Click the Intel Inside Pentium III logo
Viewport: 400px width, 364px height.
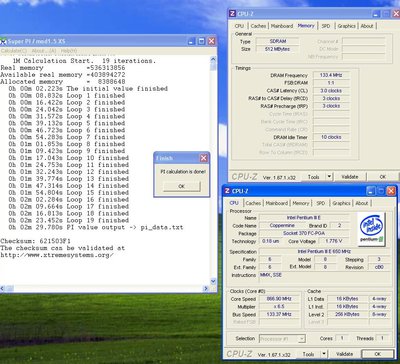click(371, 229)
